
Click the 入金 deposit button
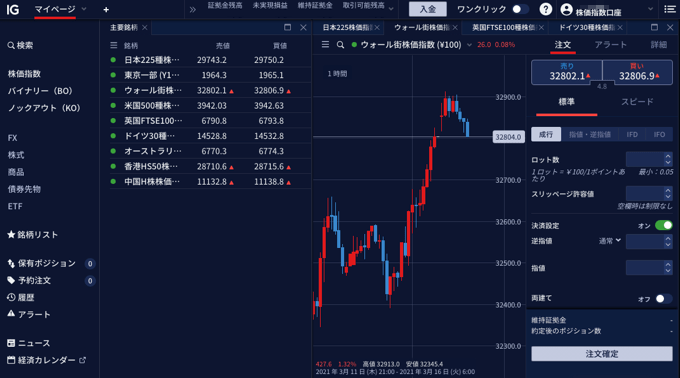point(428,9)
